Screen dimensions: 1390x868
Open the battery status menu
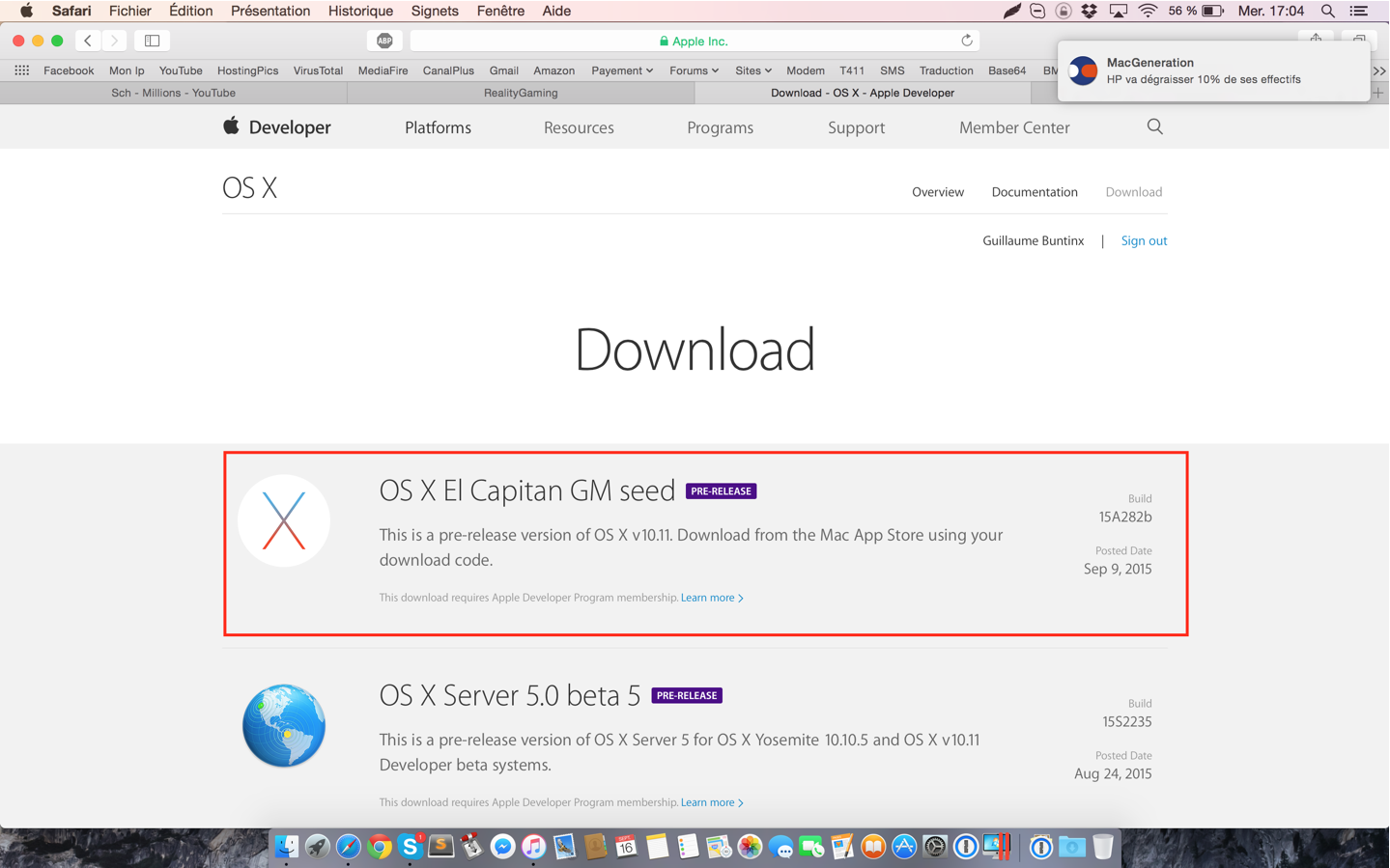click(1212, 11)
